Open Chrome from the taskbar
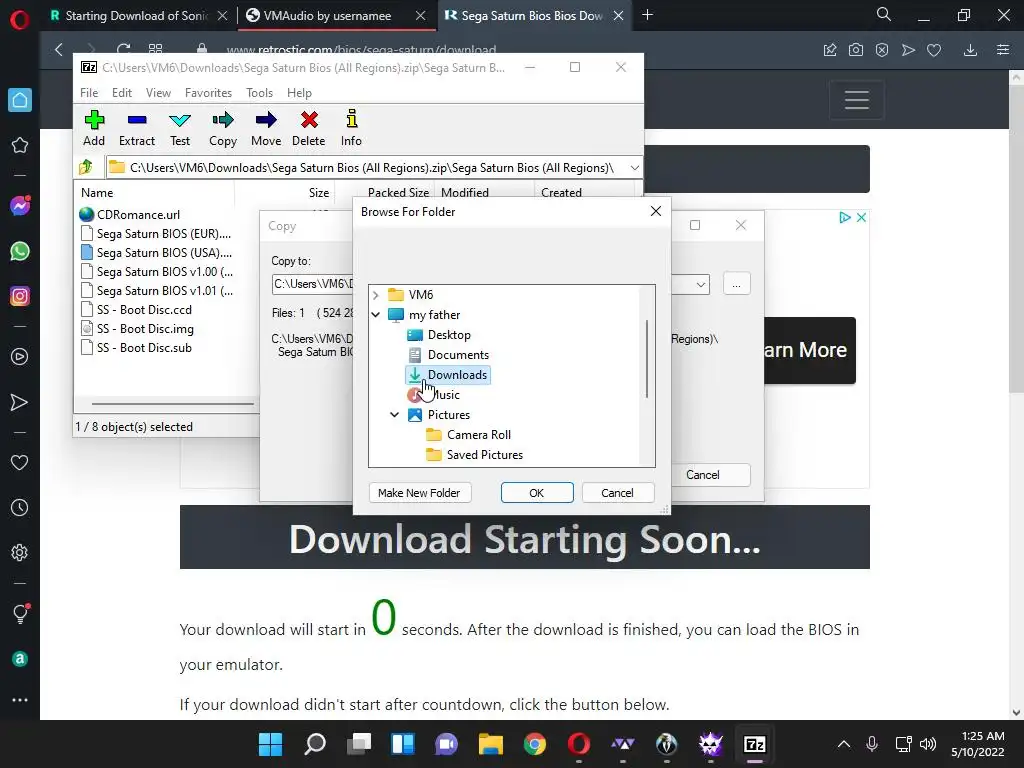This screenshot has height=768, width=1024. tap(535, 744)
